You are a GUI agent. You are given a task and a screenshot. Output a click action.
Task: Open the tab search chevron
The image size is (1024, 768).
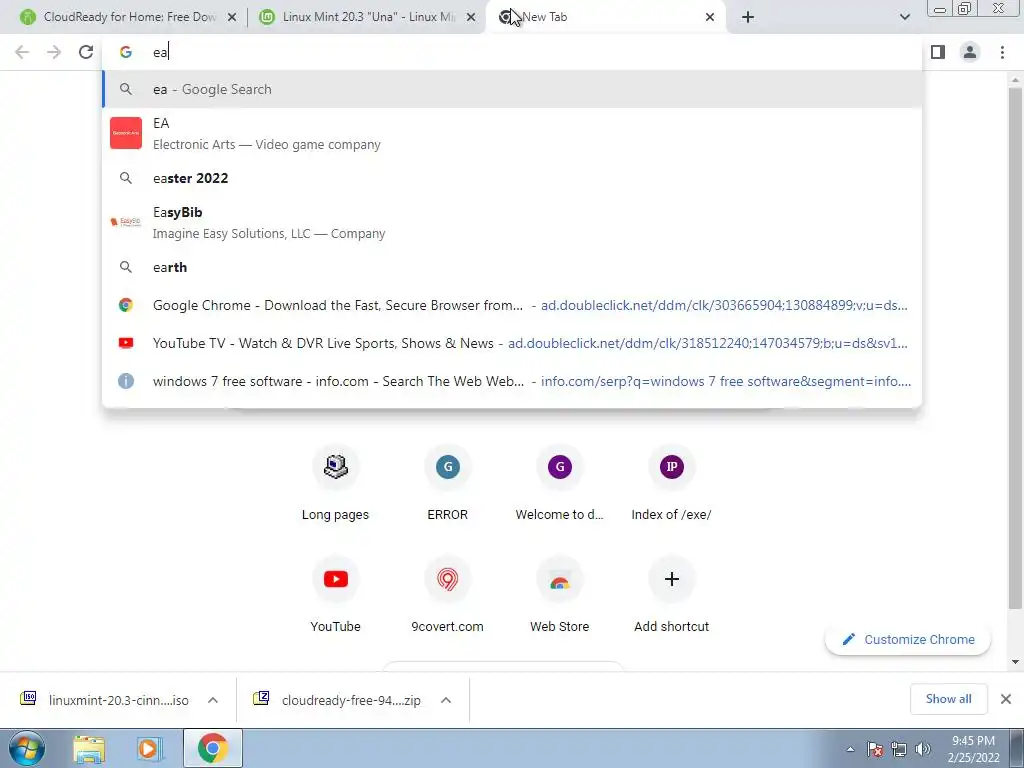click(x=904, y=17)
